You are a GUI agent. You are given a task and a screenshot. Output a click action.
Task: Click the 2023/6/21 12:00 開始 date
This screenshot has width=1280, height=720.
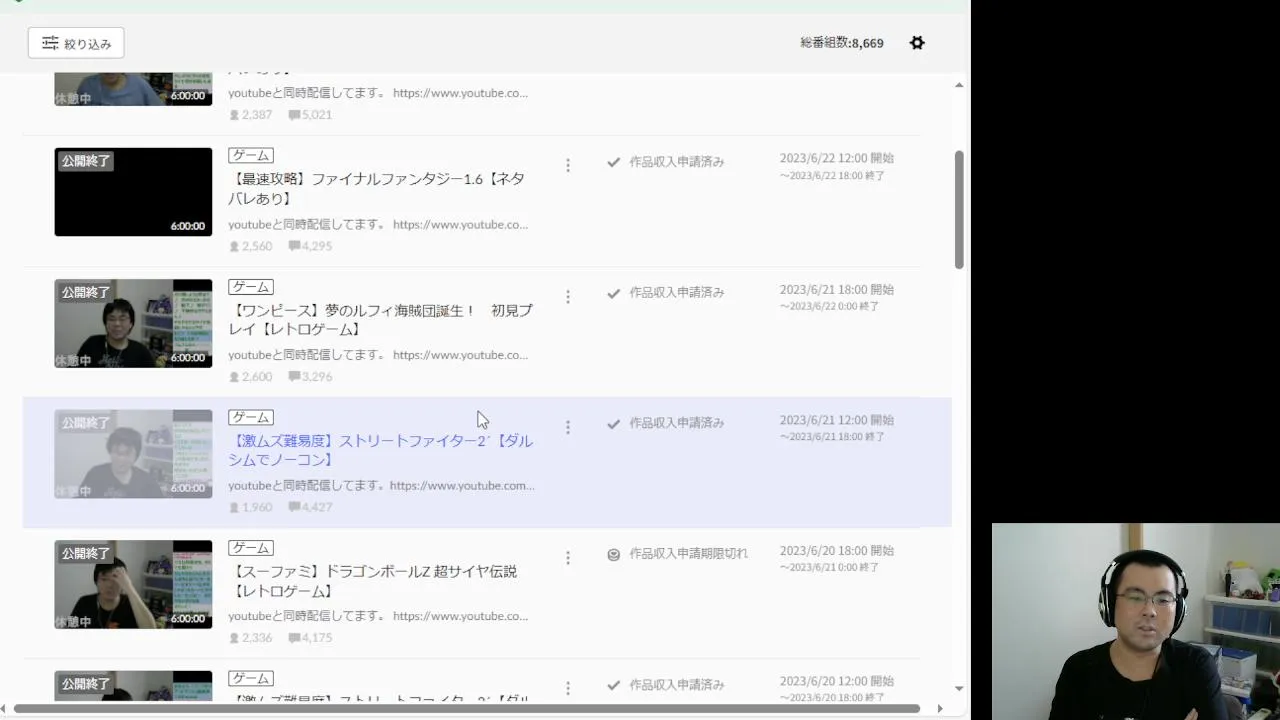tap(837, 420)
